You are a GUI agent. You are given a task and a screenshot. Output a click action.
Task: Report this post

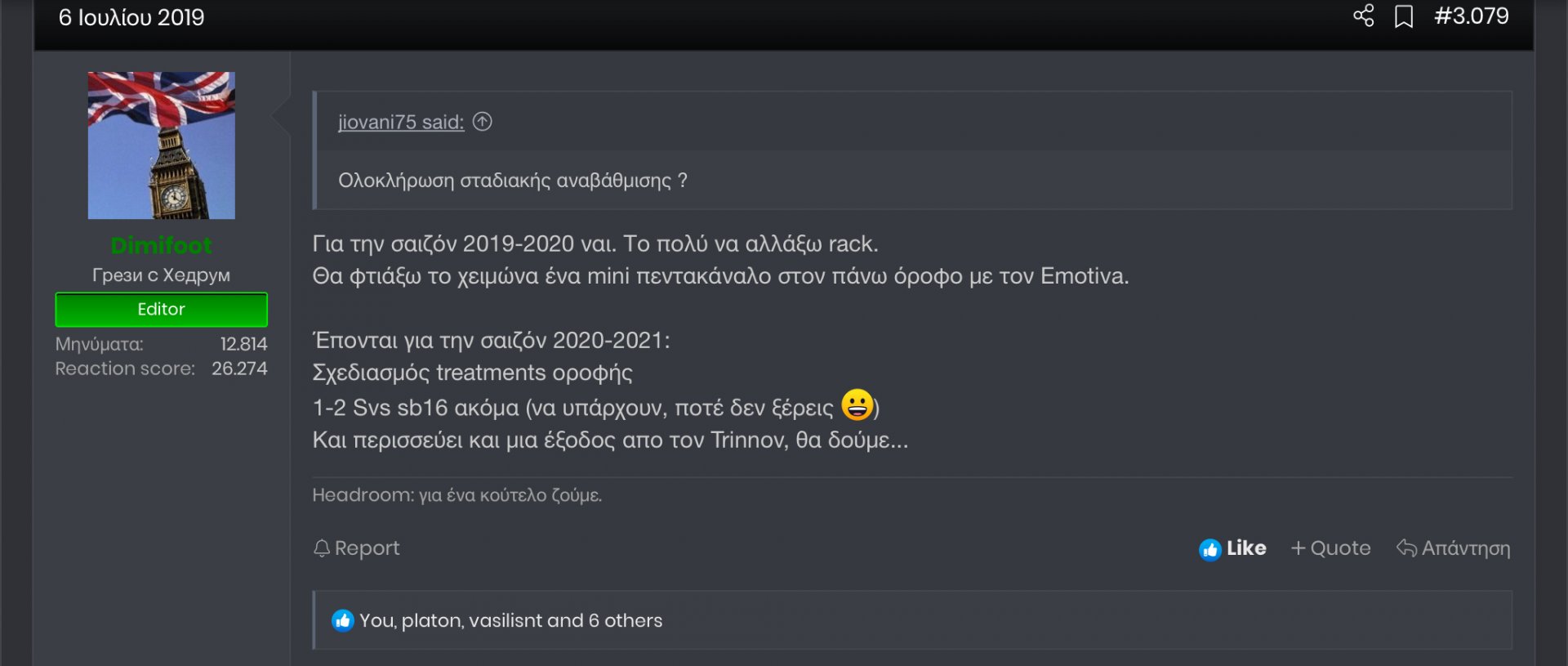(356, 548)
